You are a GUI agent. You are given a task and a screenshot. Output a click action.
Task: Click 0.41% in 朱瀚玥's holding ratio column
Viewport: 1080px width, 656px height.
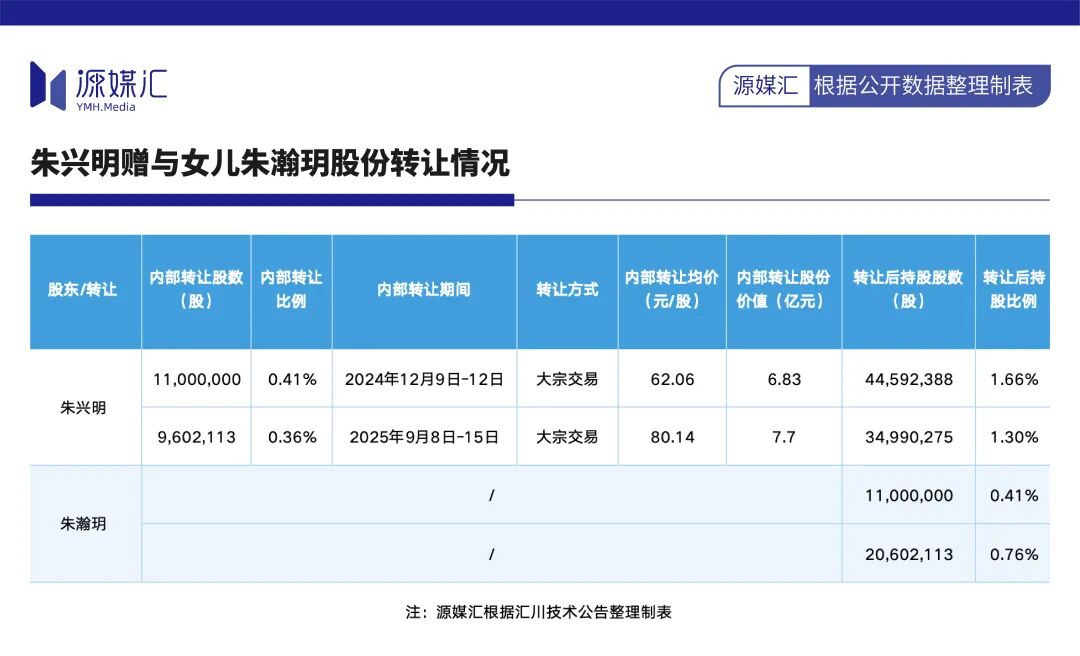(x=1014, y=495)
